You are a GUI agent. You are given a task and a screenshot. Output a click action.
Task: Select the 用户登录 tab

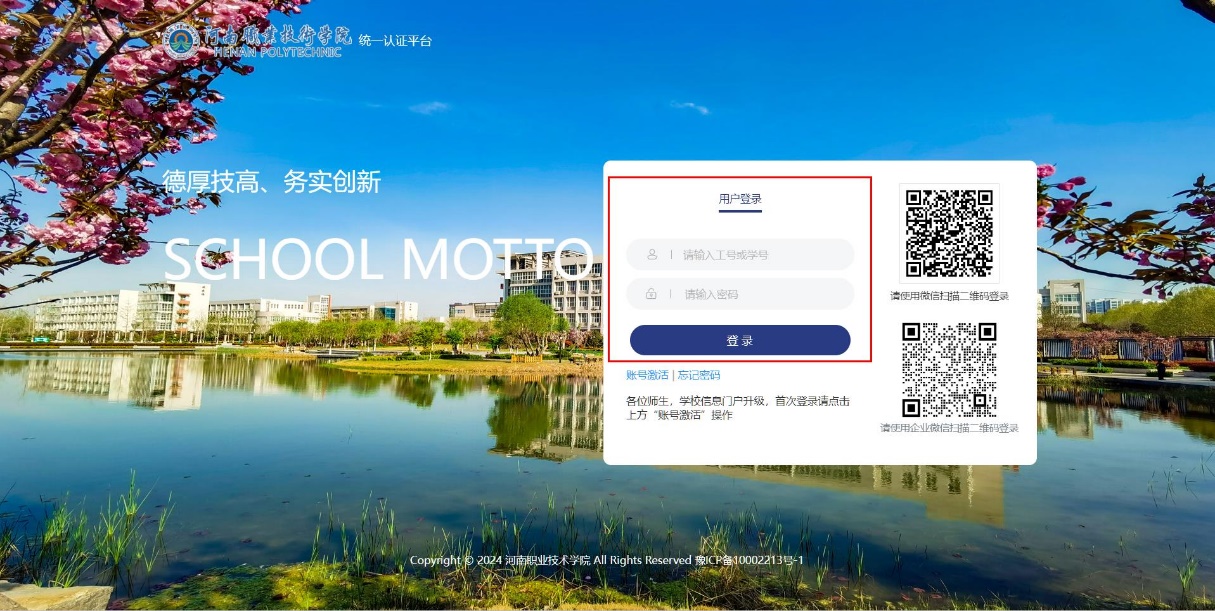pyautogui.click(x=740, y=199)
